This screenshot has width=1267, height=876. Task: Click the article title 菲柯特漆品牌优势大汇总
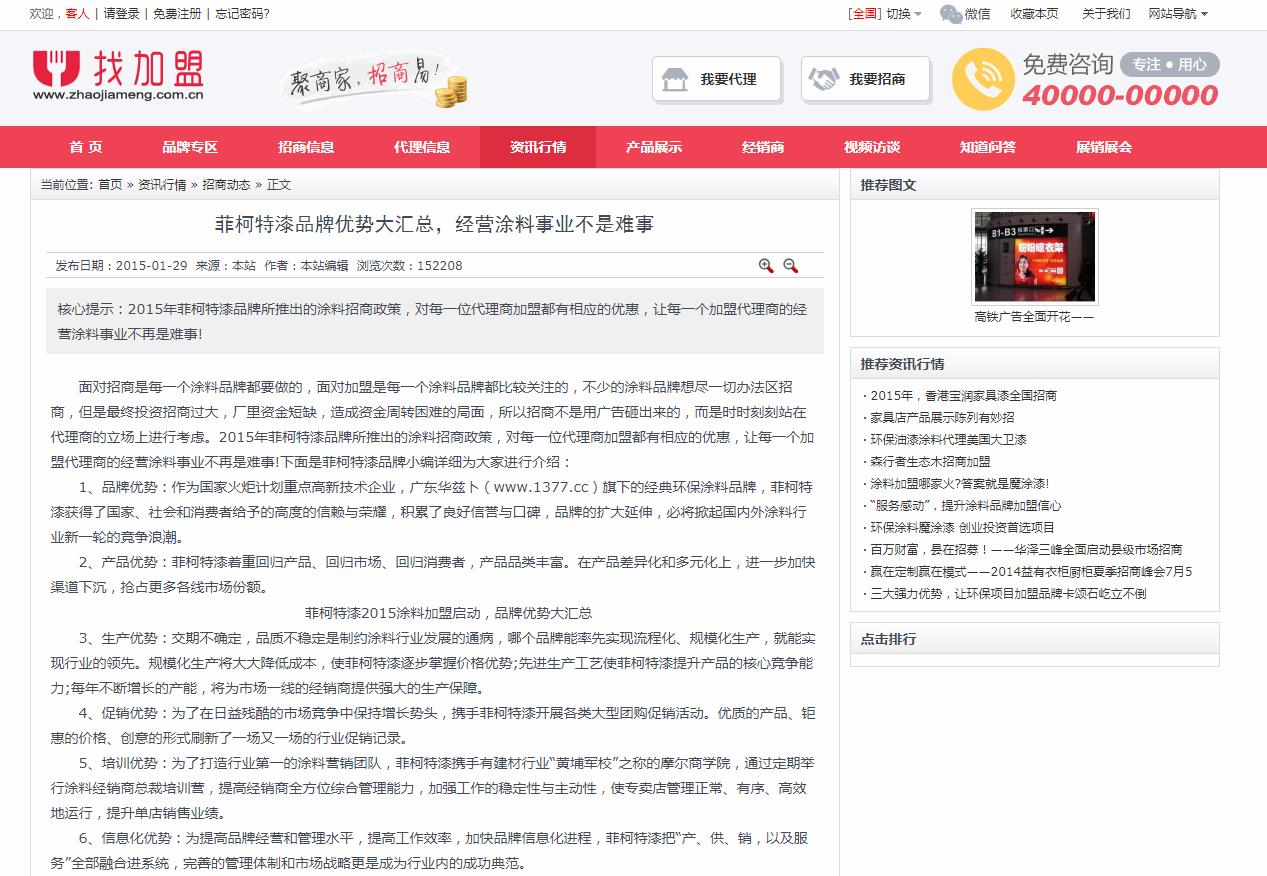pyautogui.click(x=435, y=224)
